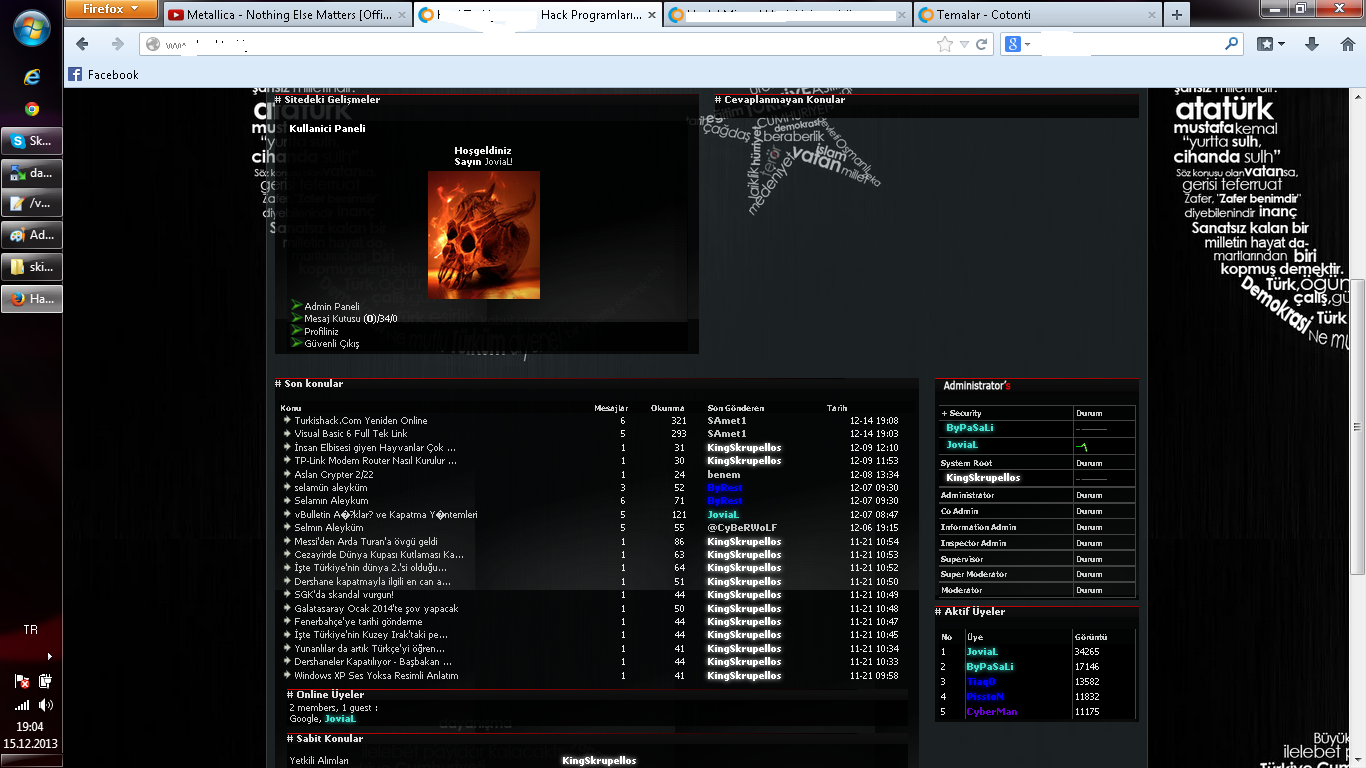Open Internet Explorer from the taskbar
This screenshot has width=1366, height=768.
tap(32, 77)
